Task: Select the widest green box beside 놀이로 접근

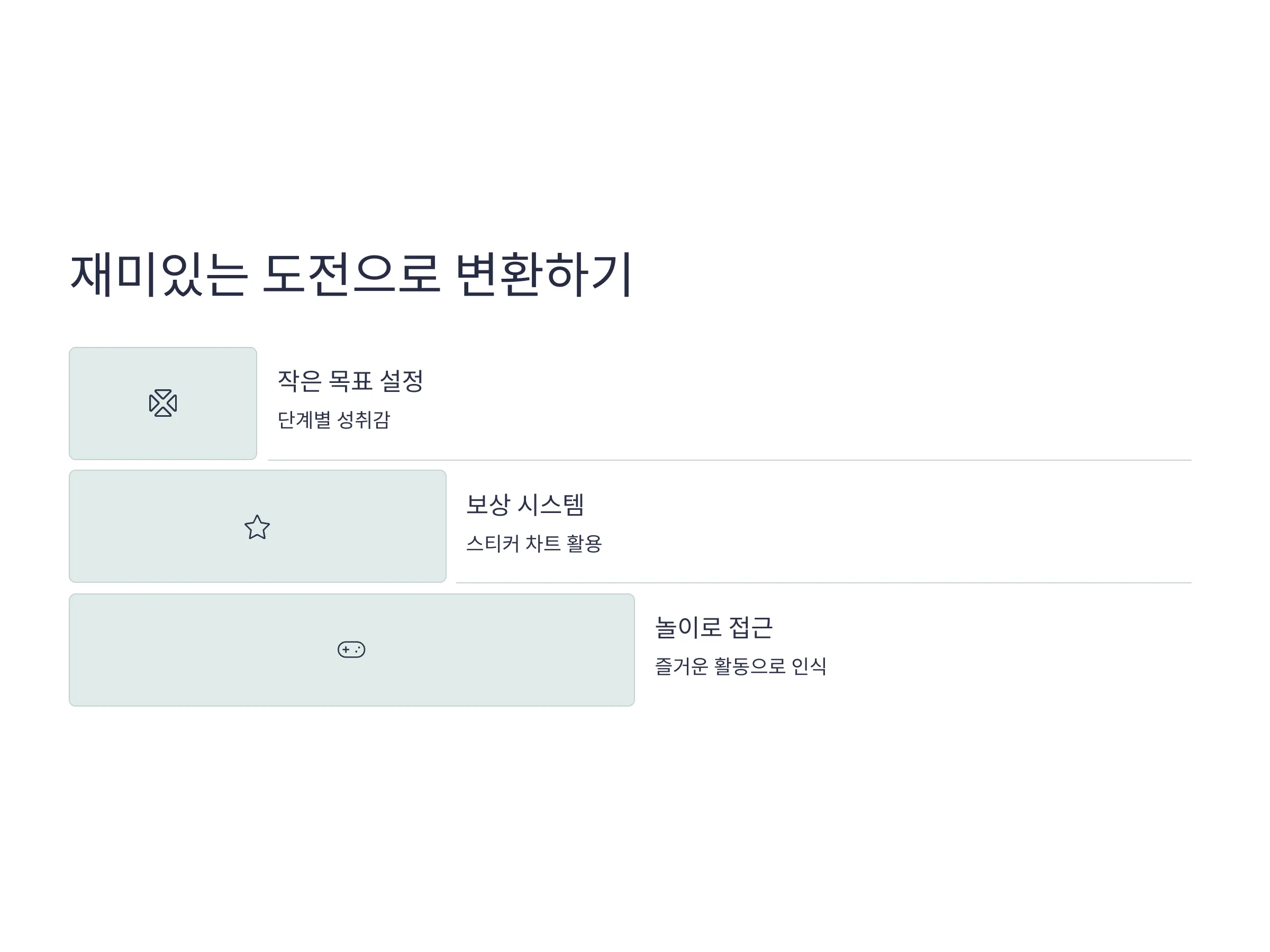Action: (352, 649)
